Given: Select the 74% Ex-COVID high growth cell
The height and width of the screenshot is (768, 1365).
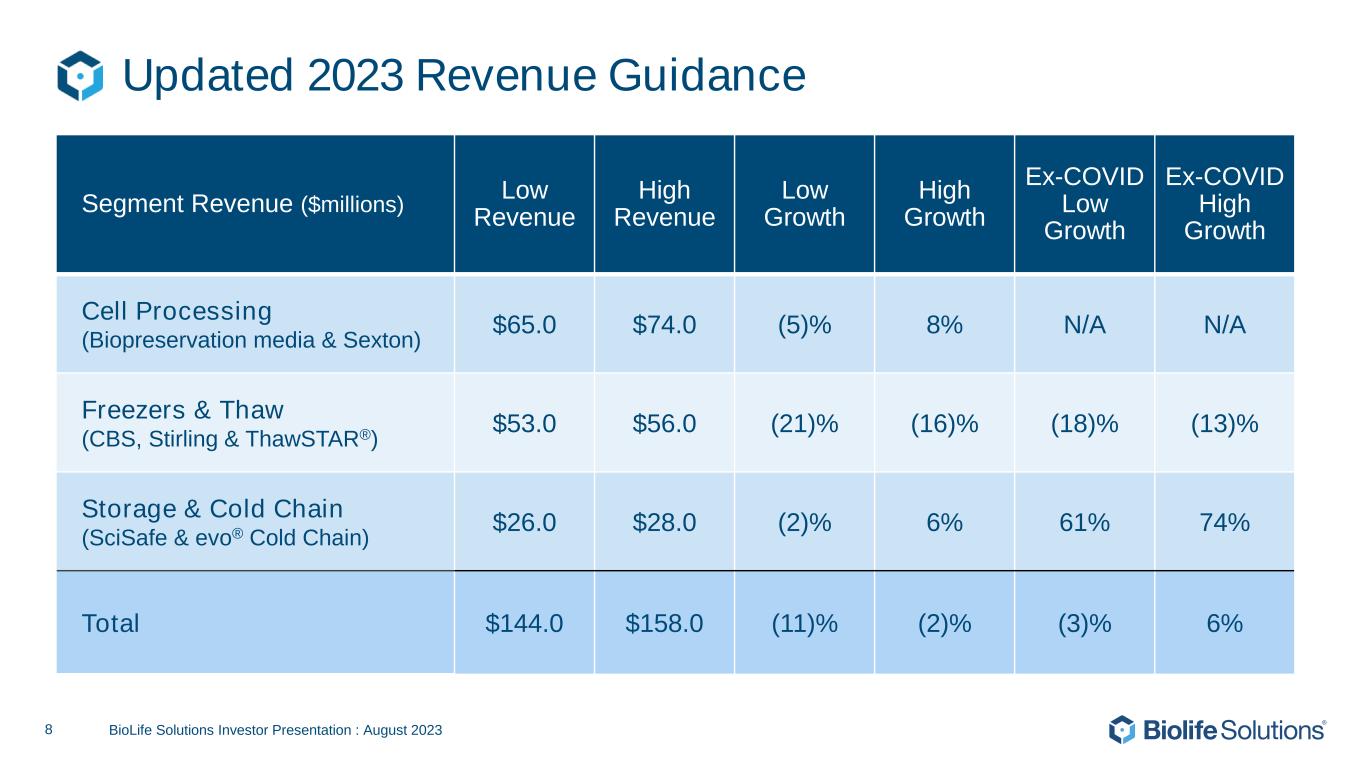Looking at the screenshot, I should [x=1224, y=522].
